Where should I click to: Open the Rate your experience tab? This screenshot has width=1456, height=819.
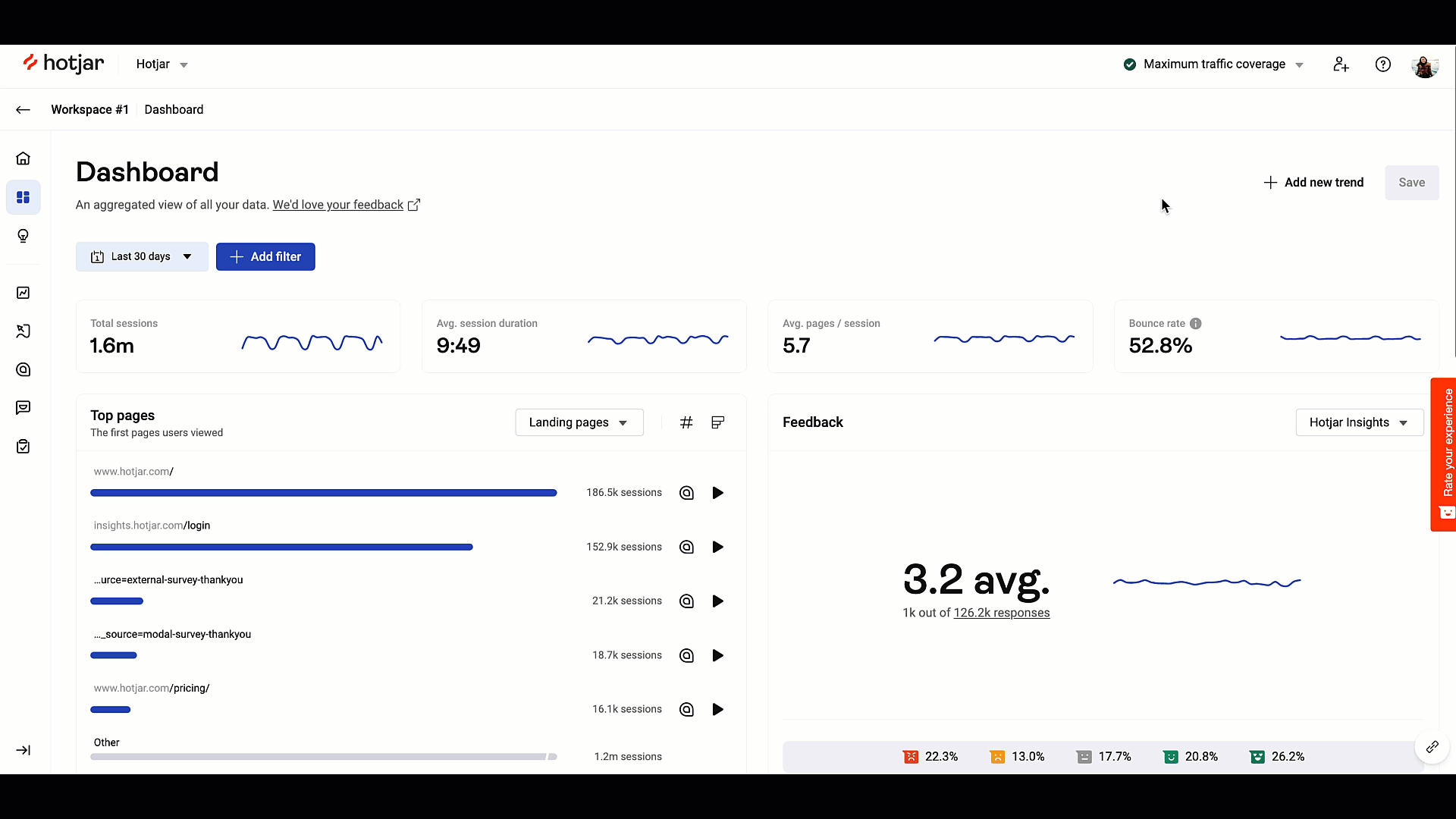click(1443, 455)
